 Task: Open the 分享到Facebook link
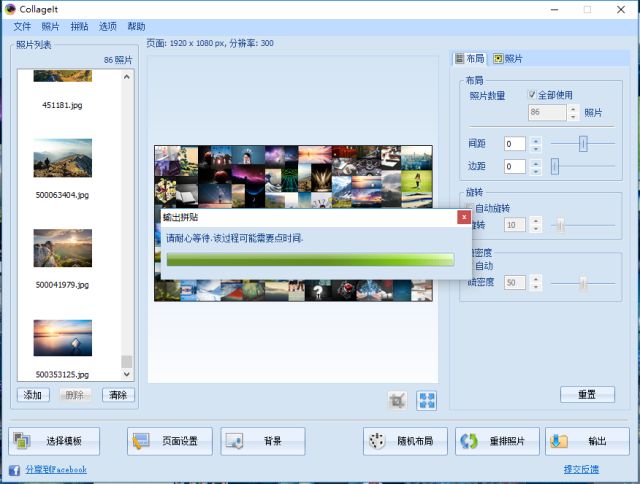56,470
